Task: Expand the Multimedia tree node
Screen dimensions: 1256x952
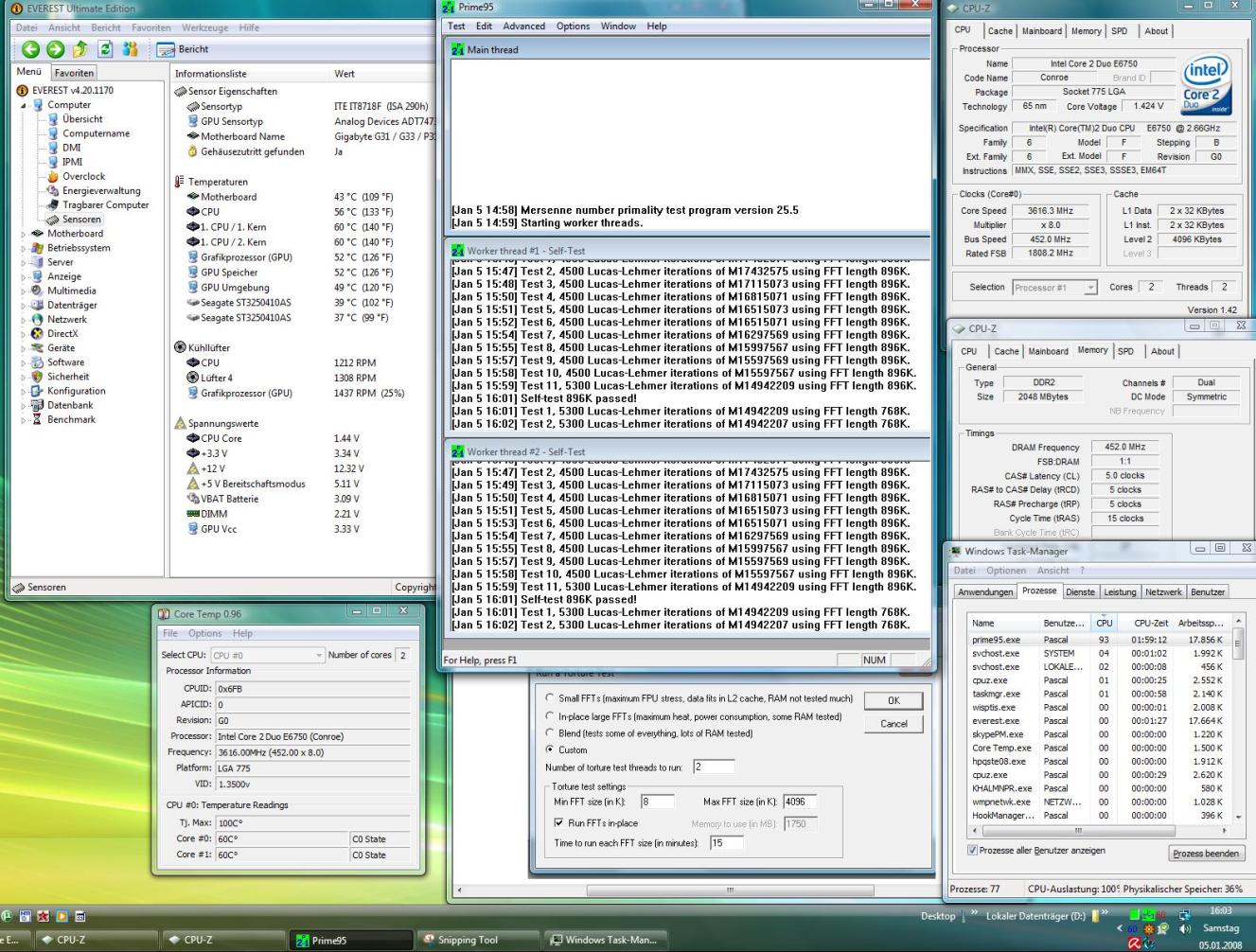Action: pyautogui.click(x=24, y=291)
